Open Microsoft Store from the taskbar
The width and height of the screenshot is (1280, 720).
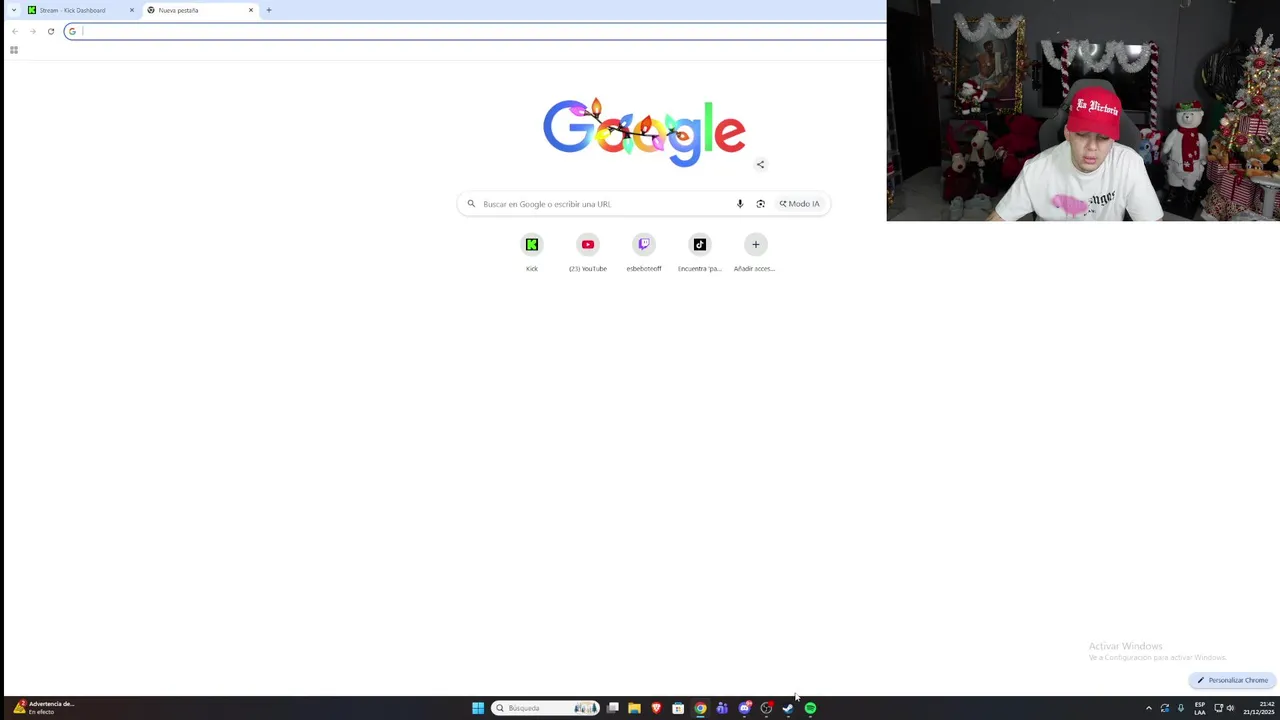coord(678,708)
